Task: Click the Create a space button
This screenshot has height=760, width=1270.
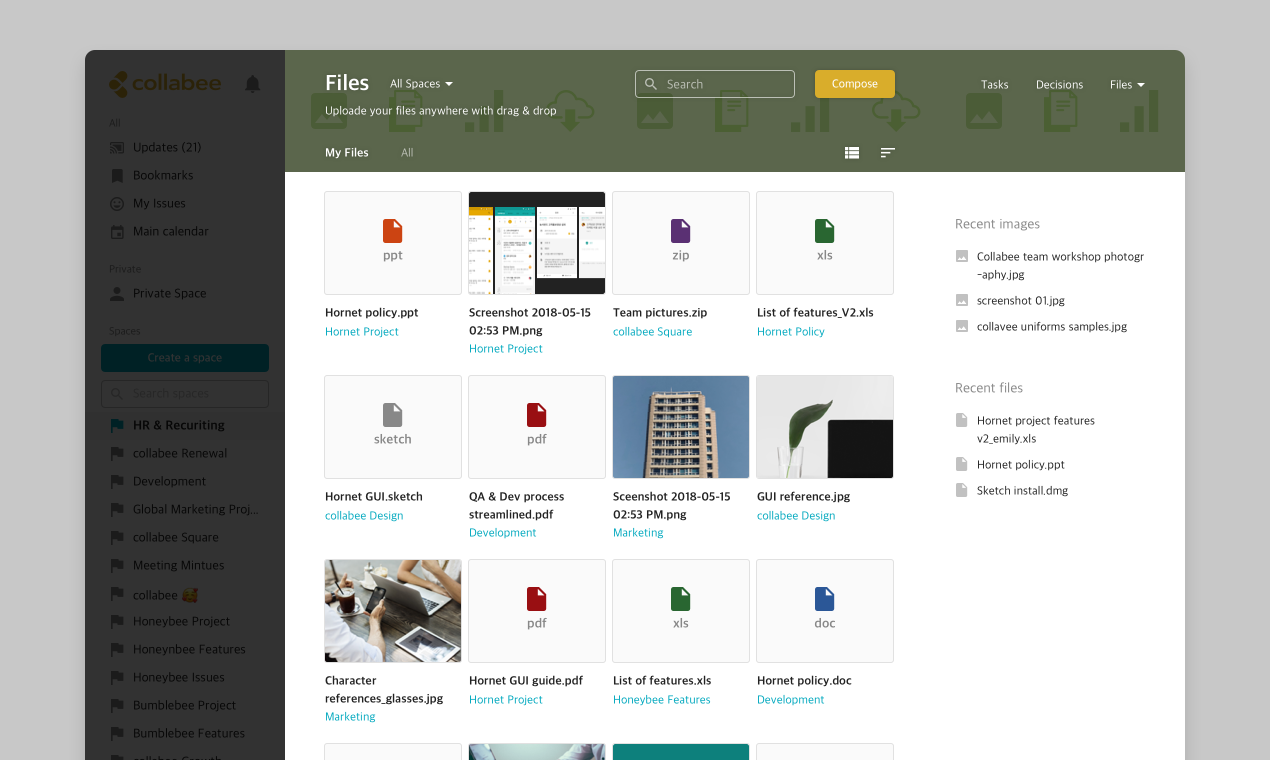Action: point(185,358)
